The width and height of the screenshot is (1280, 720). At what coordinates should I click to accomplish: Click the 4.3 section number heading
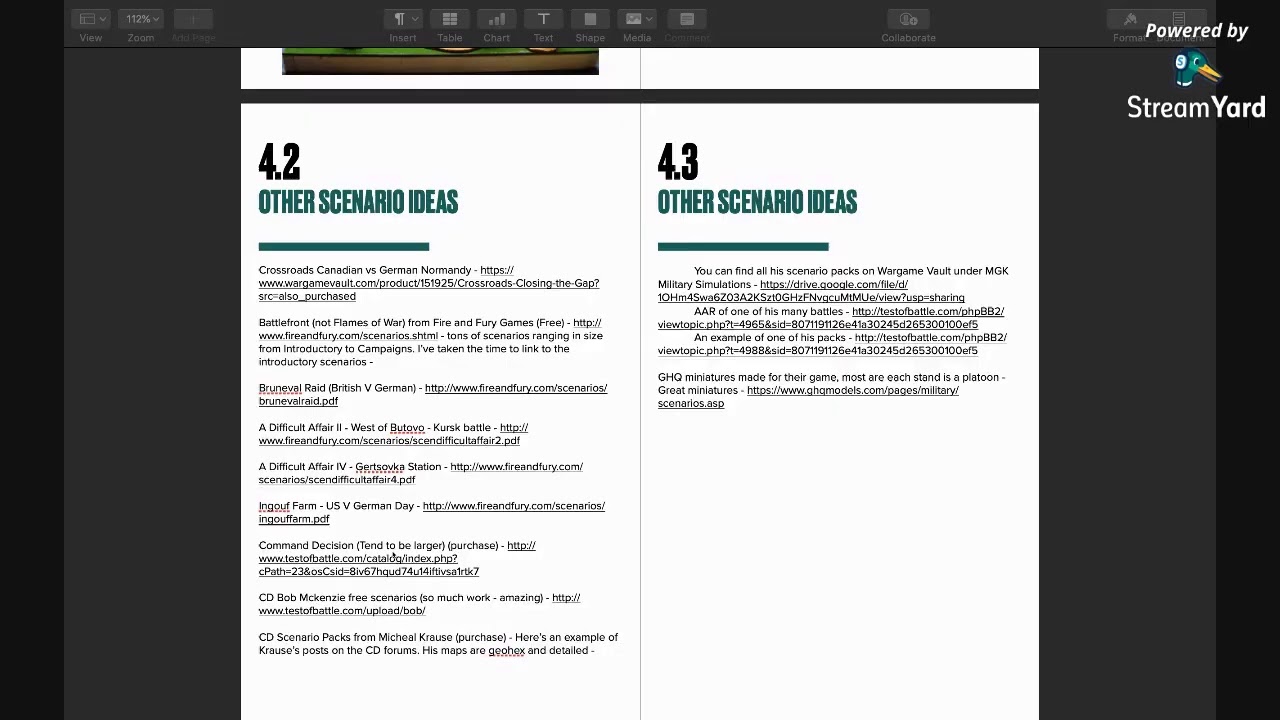click(x=678, y=162)
